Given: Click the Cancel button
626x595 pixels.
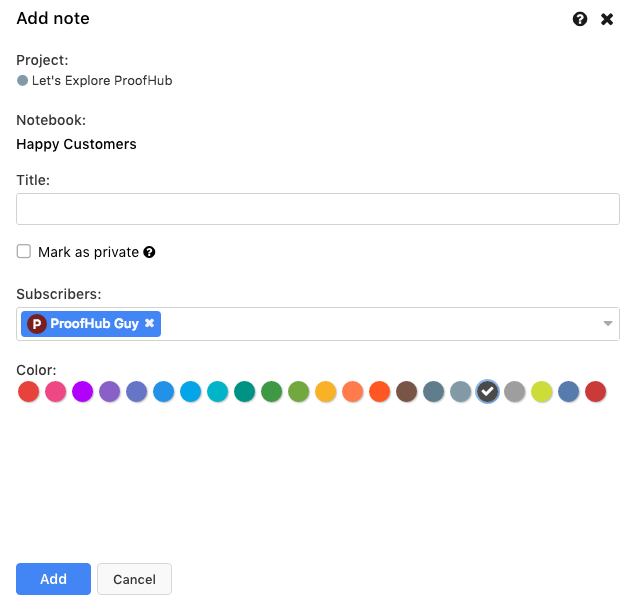Looking at the screenshot, I should pos(135,579).
